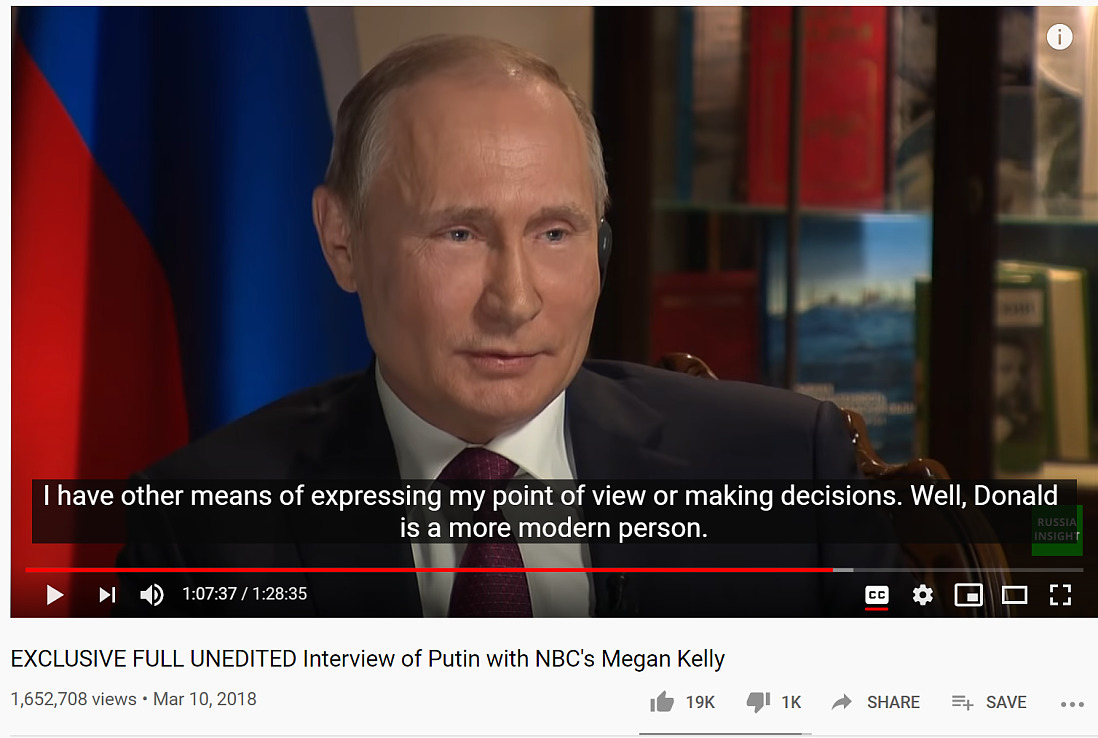Click the 19K likes count
The width and height of the screenshot is (1098, 738).
point(700,702)
